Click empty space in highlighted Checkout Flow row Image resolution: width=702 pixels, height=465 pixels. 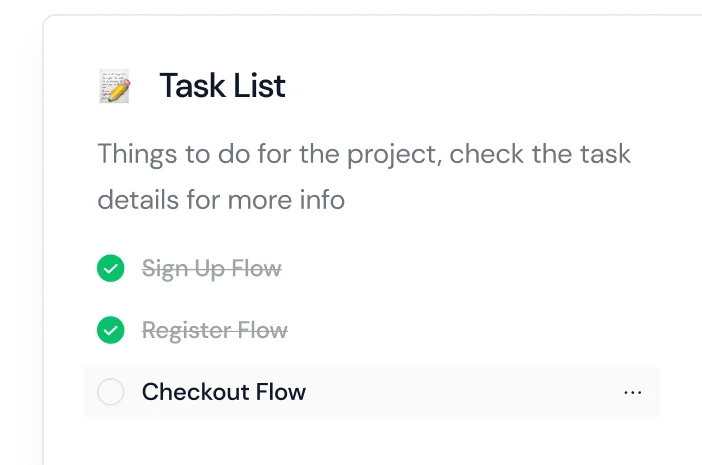tap(460, 392)
